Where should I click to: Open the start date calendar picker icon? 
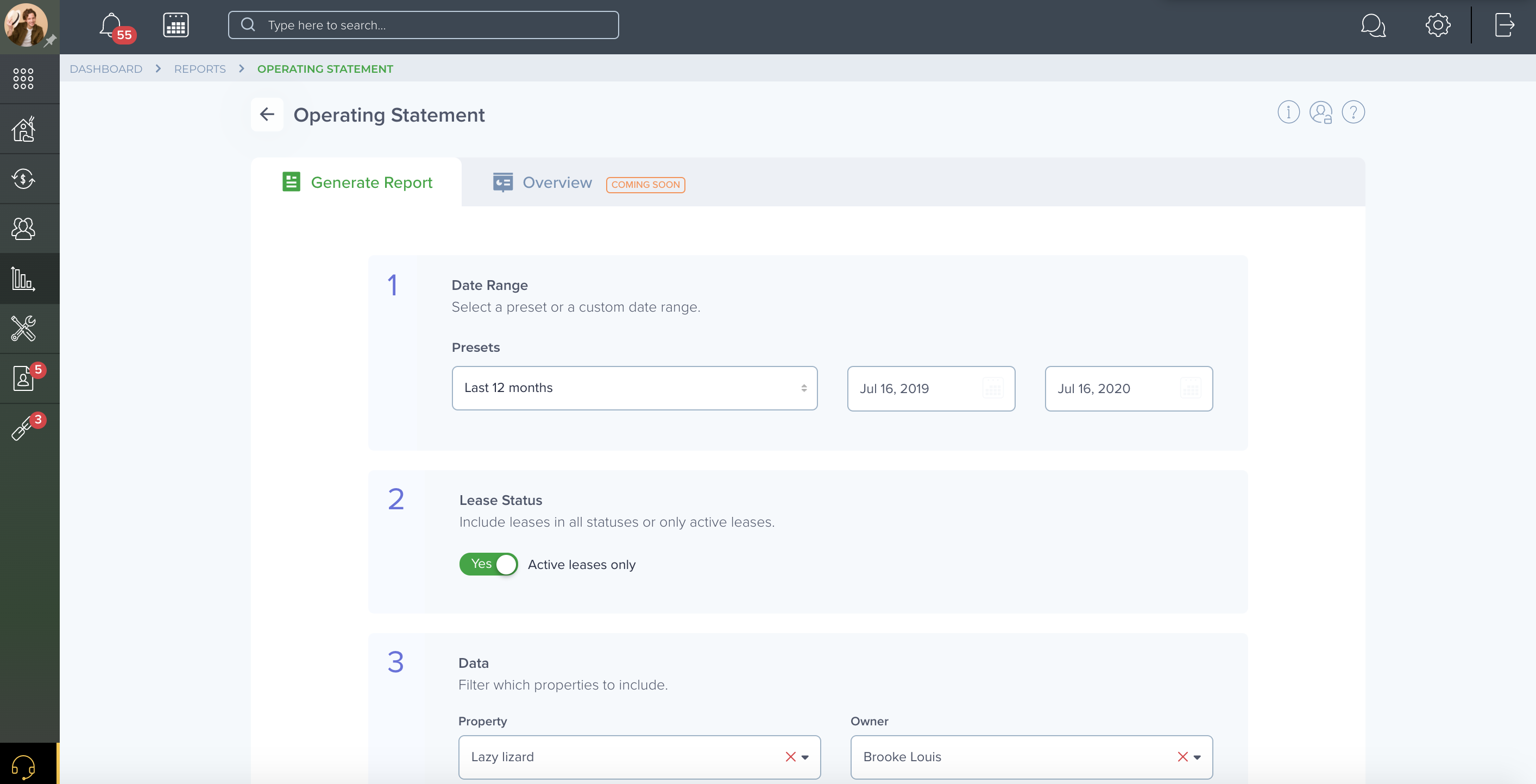993,389
